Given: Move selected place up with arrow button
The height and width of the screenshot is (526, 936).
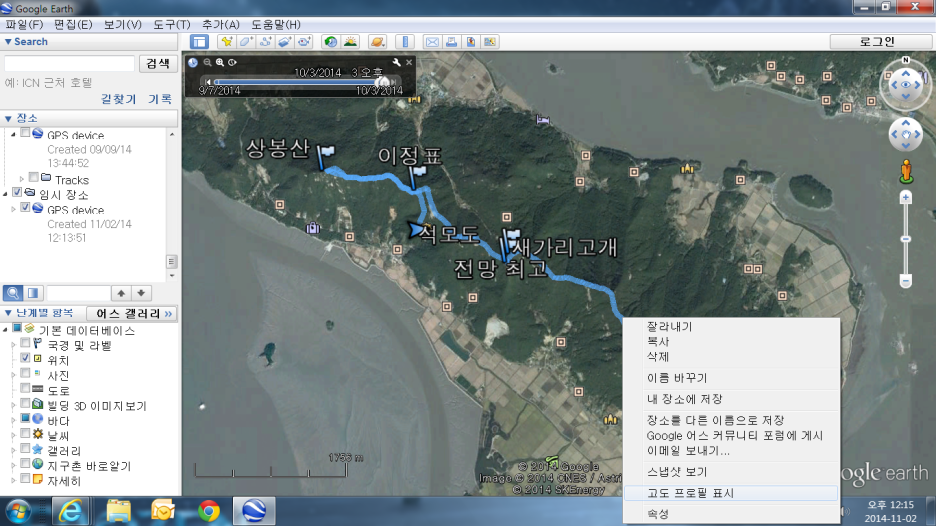Looking at the screenshot, I should [121, 293].
